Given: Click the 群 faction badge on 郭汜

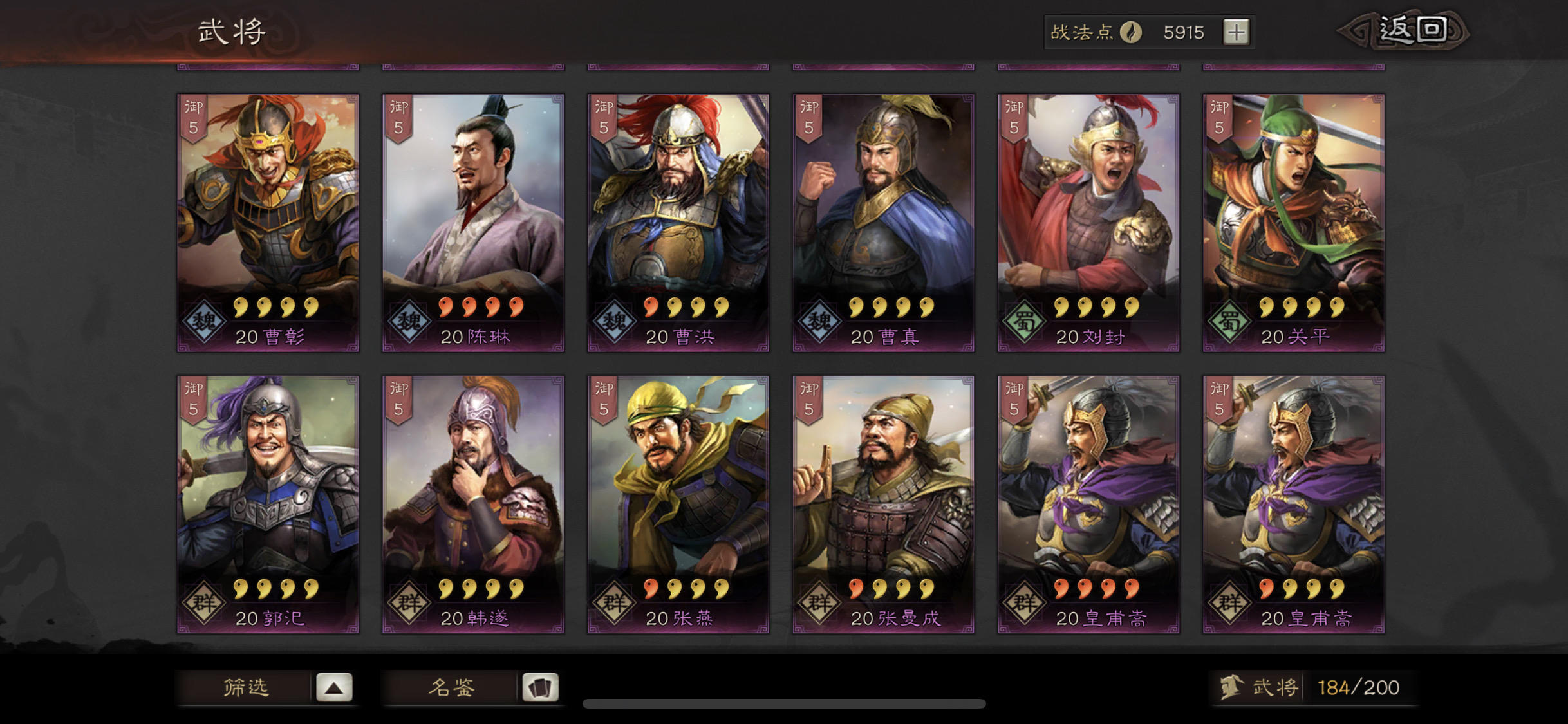Looking at the screenshot, I should coord(203,603).
